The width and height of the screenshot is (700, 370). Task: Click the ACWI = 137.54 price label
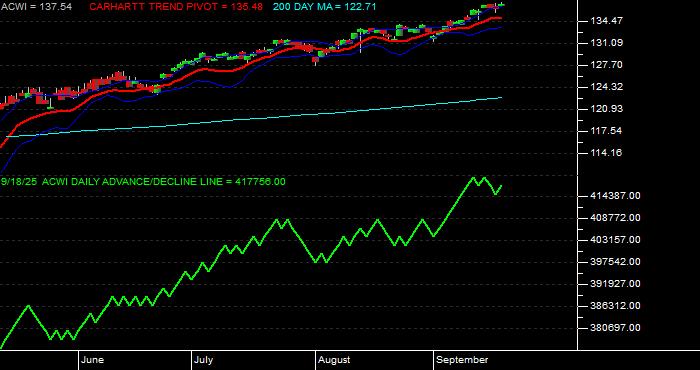37,7
